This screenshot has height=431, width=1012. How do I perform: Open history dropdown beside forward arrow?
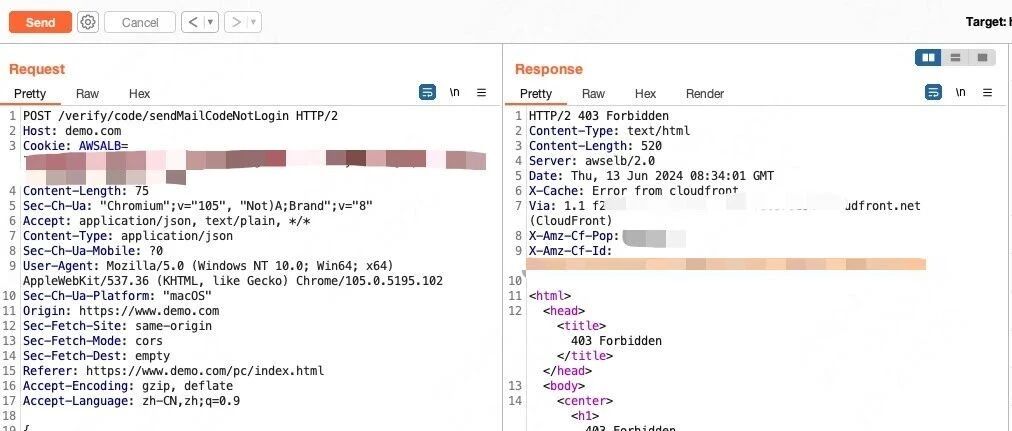coord(254,22)
